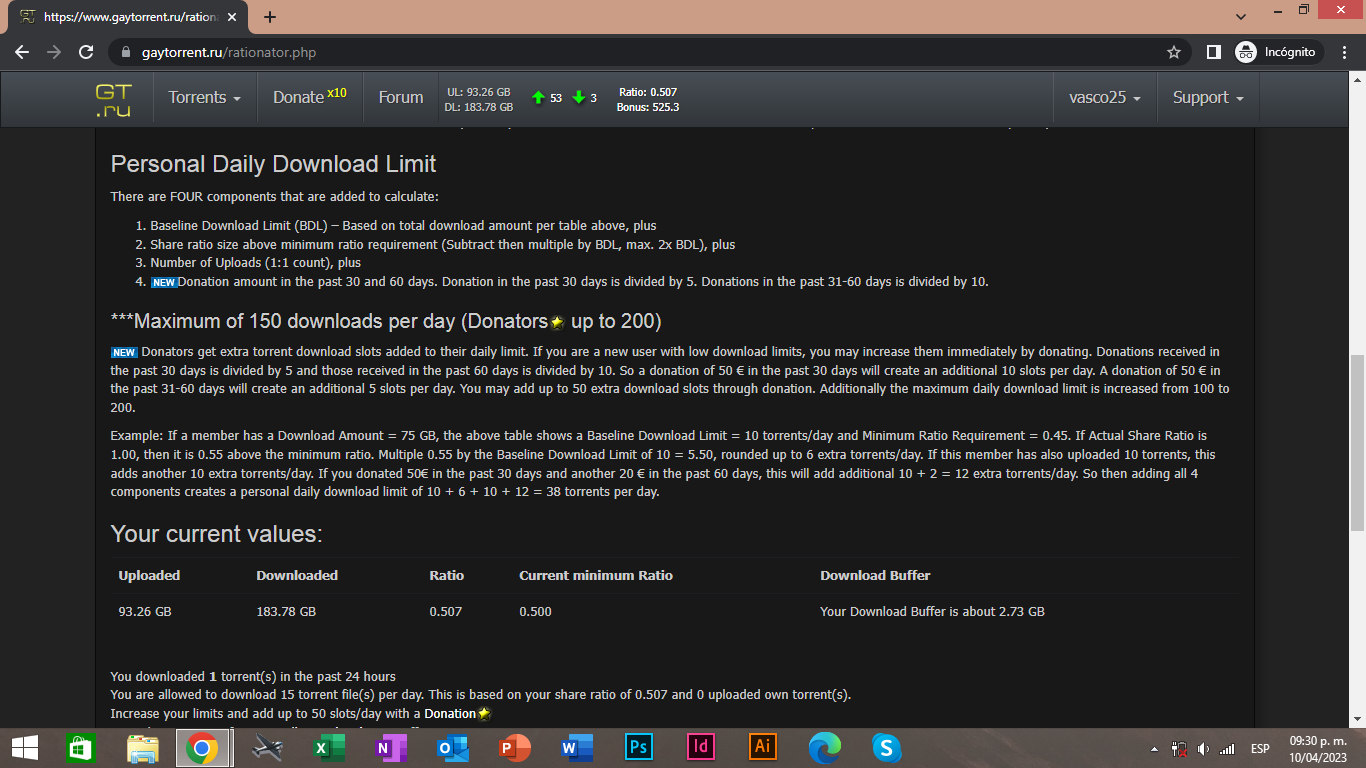Image resolution: width=1366 pixels, height=768 pixels.
Task: Launch Illustrator from the taskbar
Action: click(x=762, y=746)
